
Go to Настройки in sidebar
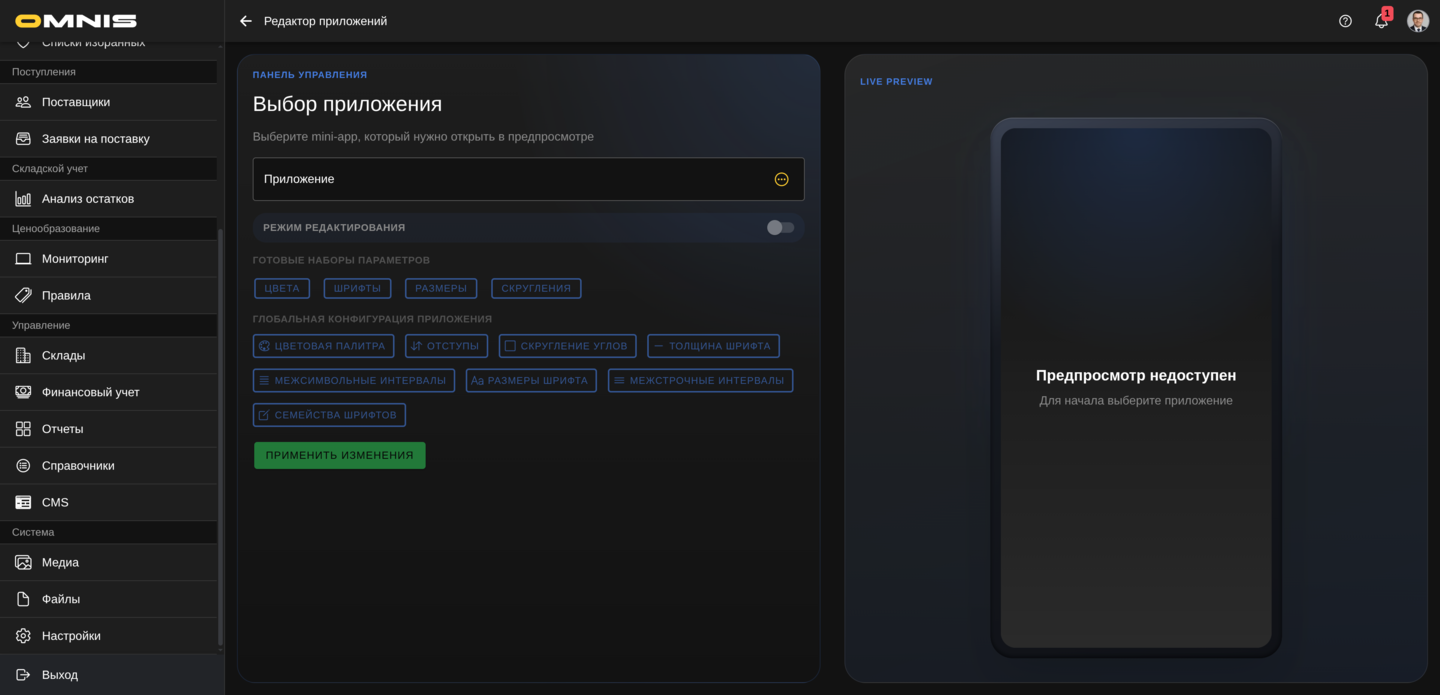[71, 636]
